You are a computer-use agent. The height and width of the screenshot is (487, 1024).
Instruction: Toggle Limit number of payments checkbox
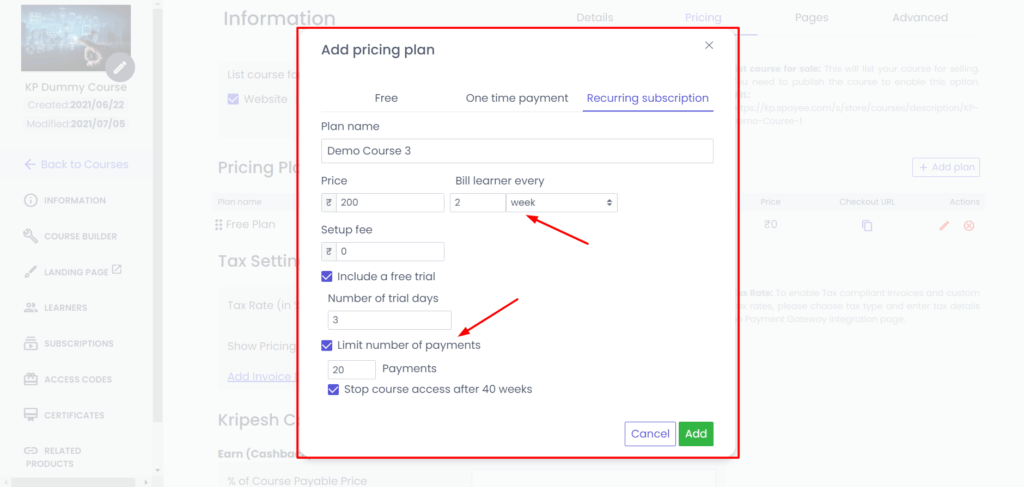327,345
